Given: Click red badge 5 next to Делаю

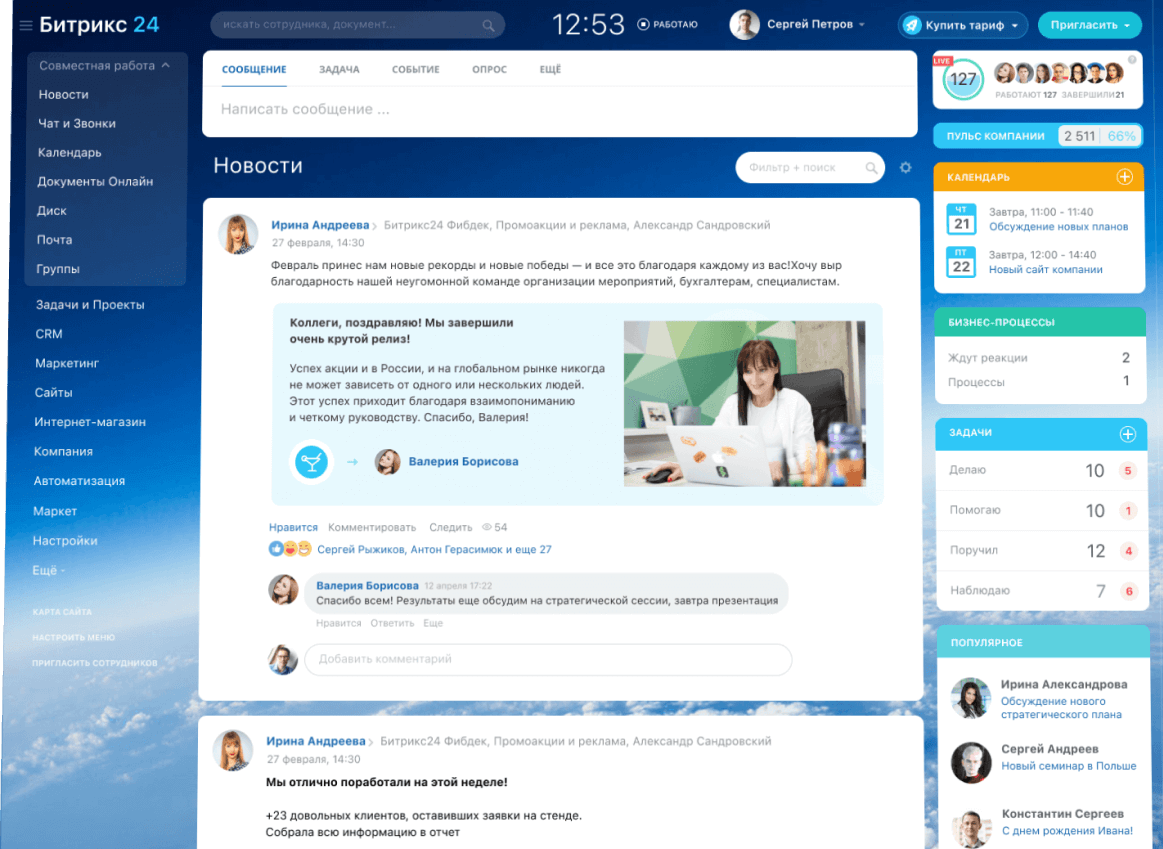Looking at the screenshot, I should pyautogui.click(x=1128, y=471).
